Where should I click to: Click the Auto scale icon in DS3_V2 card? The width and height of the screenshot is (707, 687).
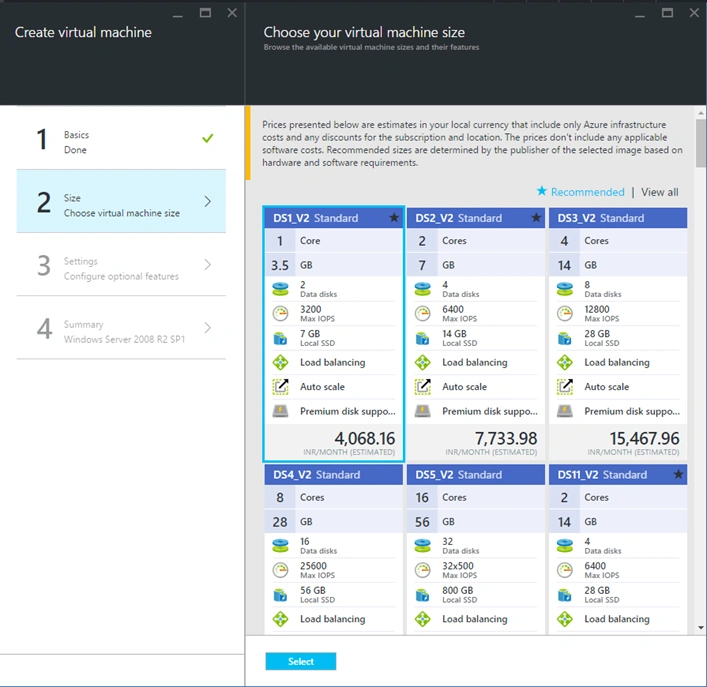point(565,387)
